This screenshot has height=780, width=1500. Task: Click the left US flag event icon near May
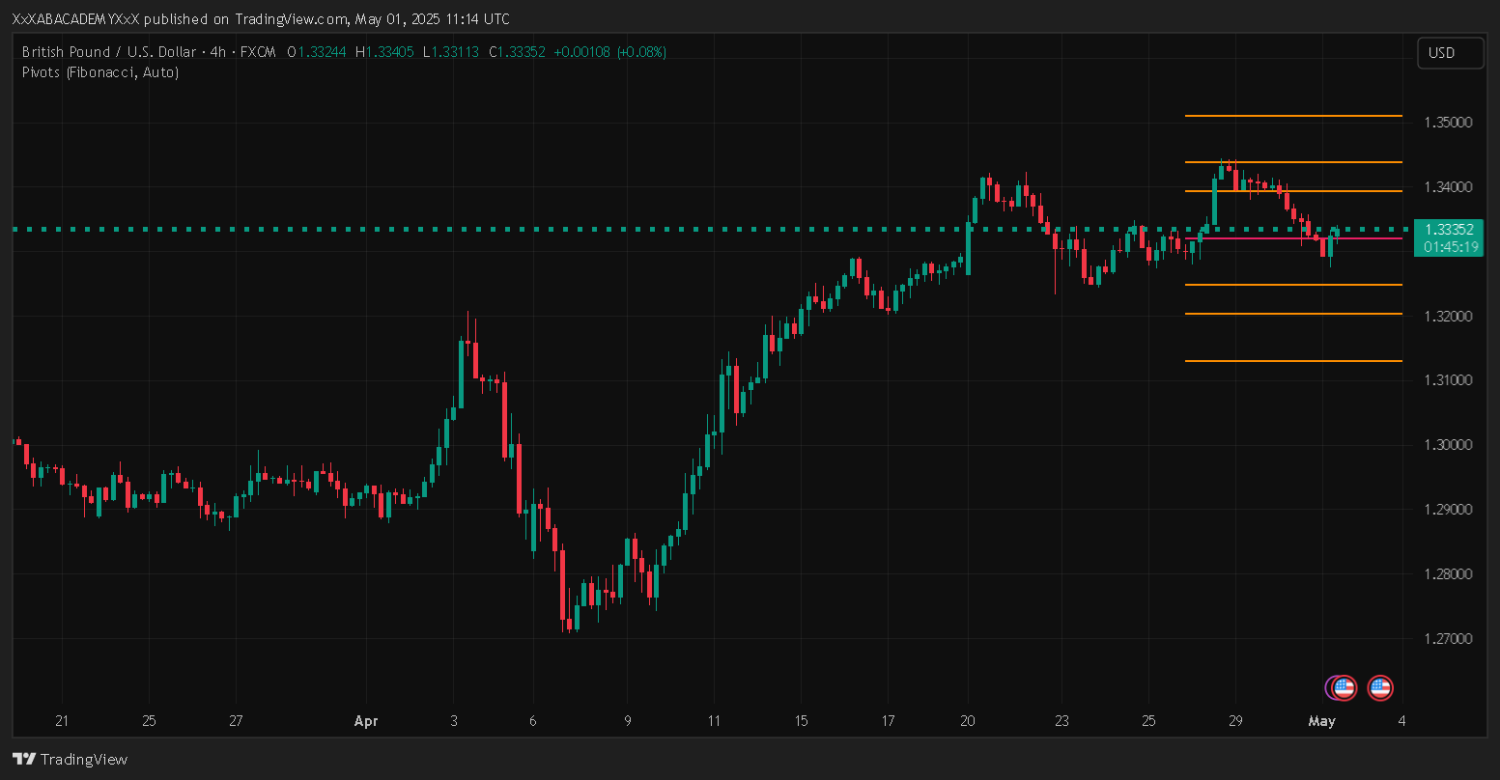(1345, 687)
